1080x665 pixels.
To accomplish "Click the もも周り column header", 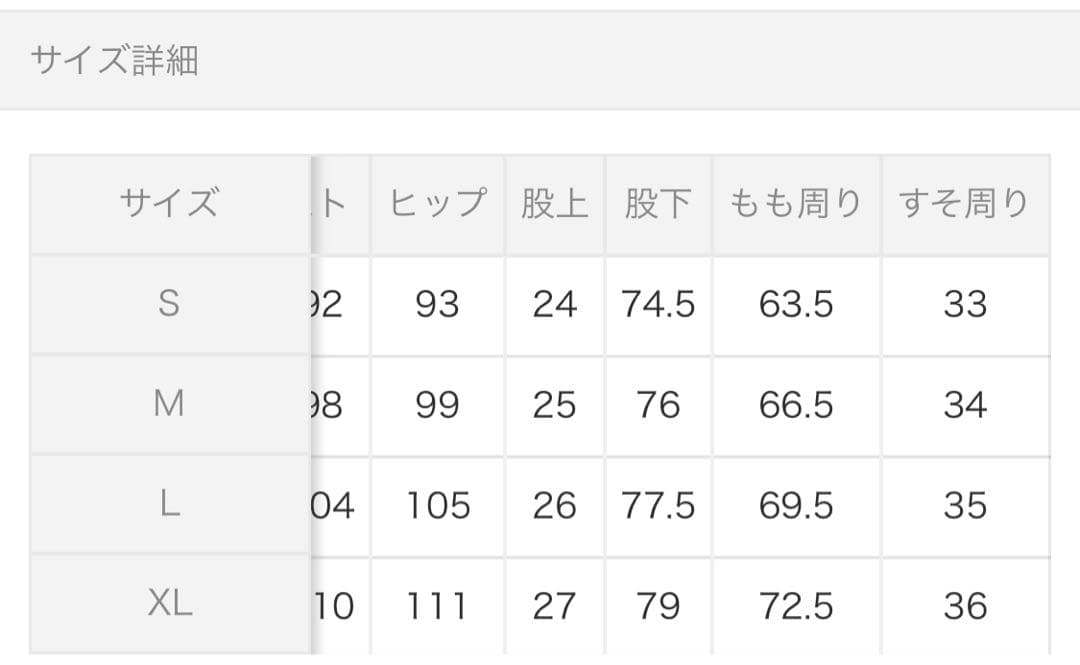I will click(x=796, y=204).
